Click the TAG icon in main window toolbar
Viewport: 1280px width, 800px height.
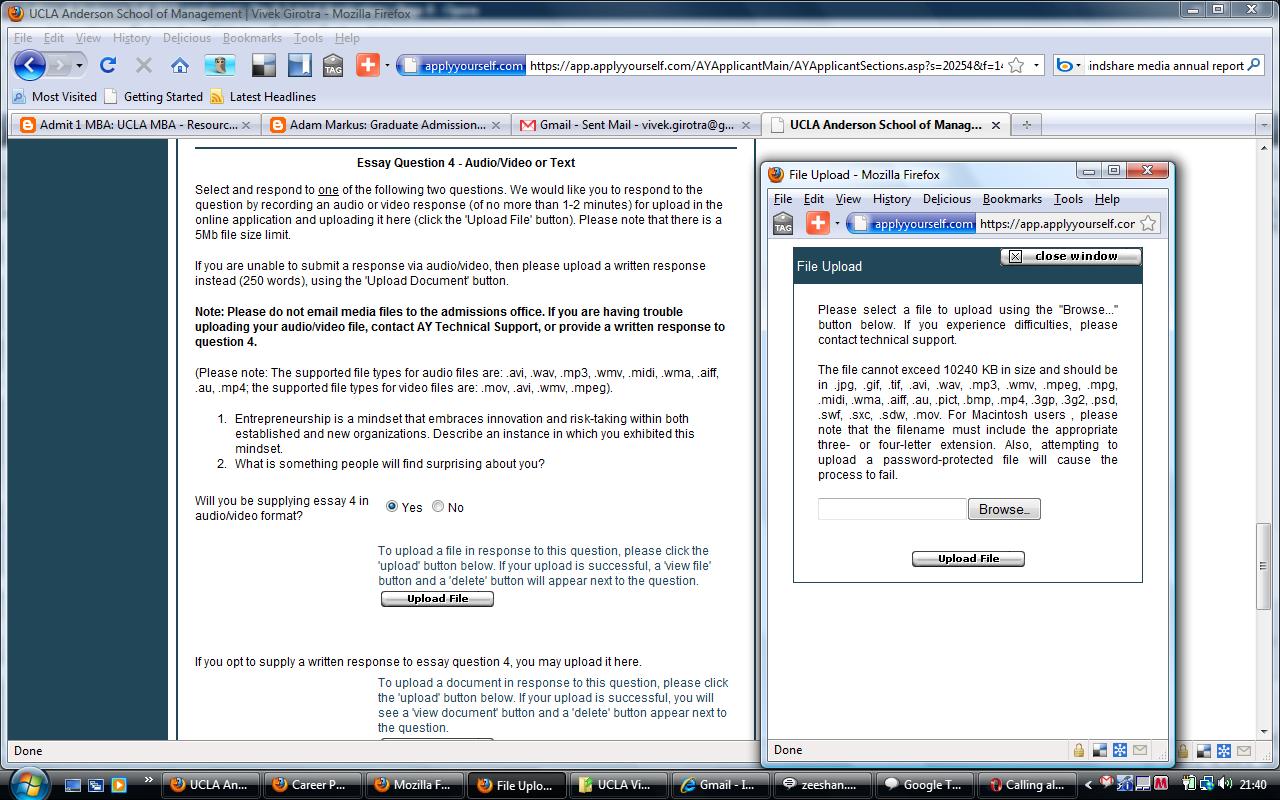[x=333, y=66]
